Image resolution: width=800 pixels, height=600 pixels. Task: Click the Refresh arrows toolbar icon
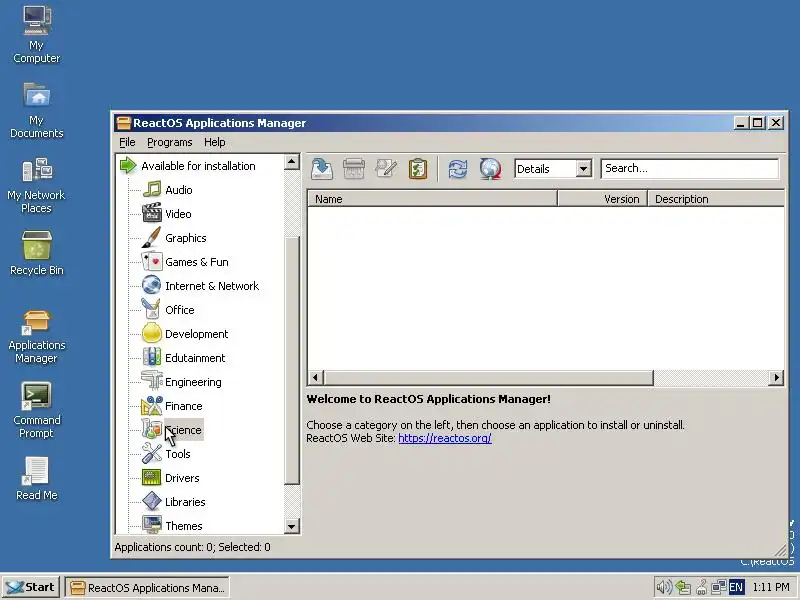(458, 169)
